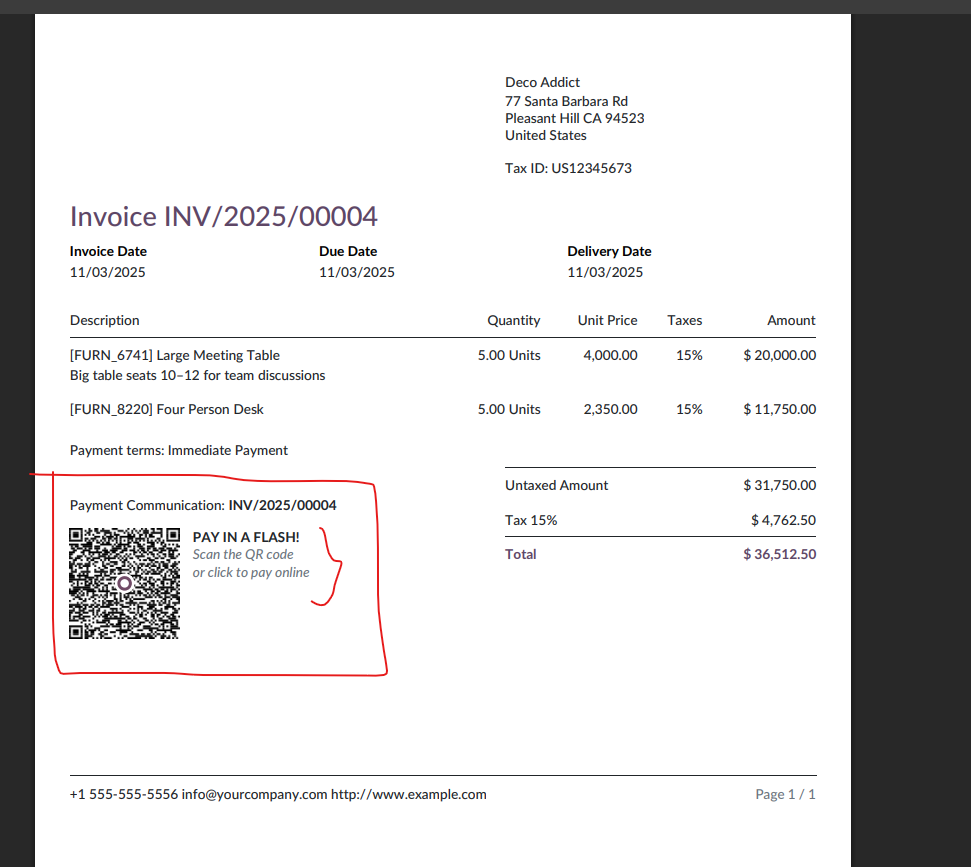Click the Tax ID US12345673 line
The width and height of the screenshot is (971, 867).
(x=568, y=168)
